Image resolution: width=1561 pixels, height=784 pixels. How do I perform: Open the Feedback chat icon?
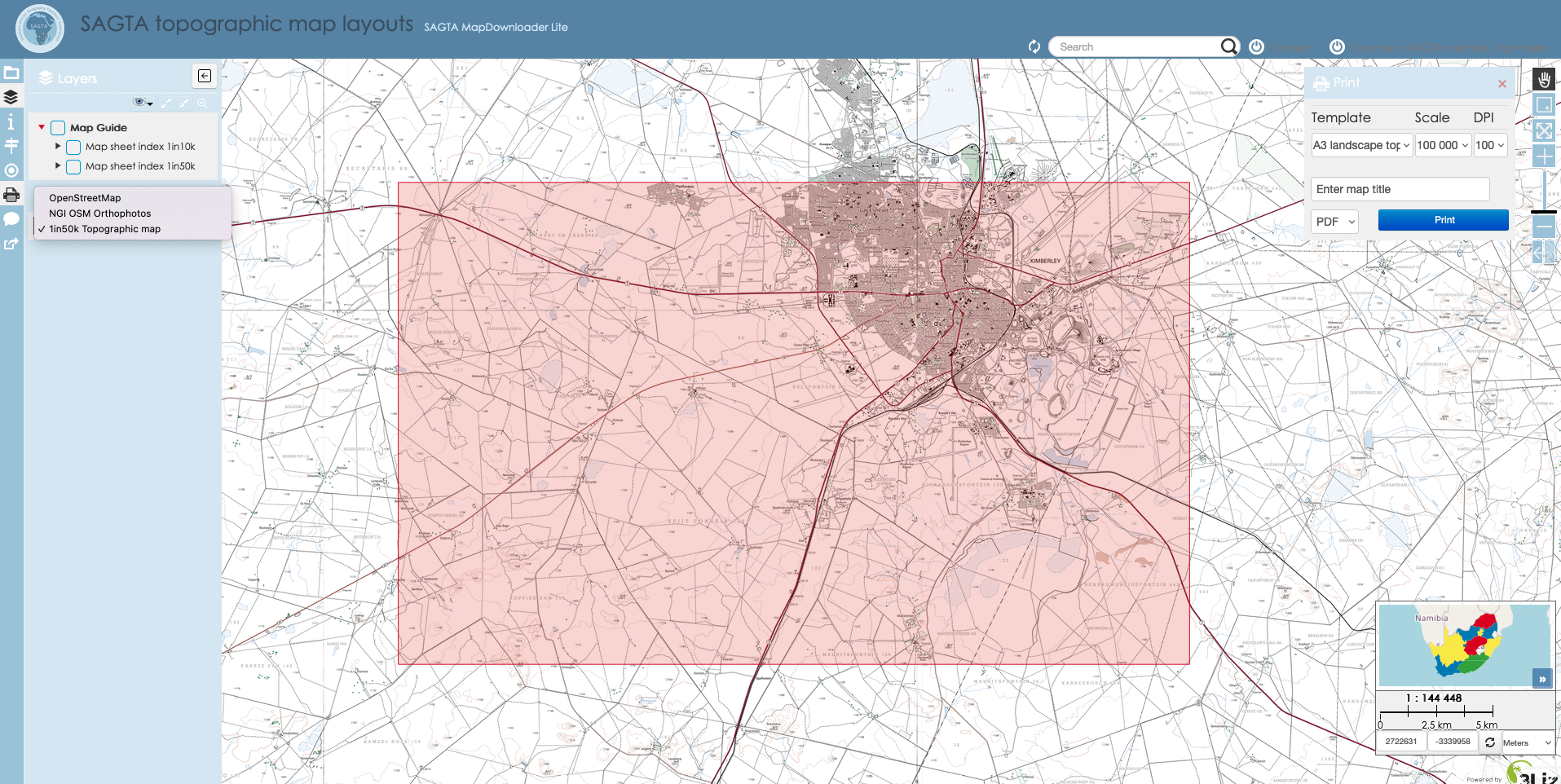click(11, 218)
